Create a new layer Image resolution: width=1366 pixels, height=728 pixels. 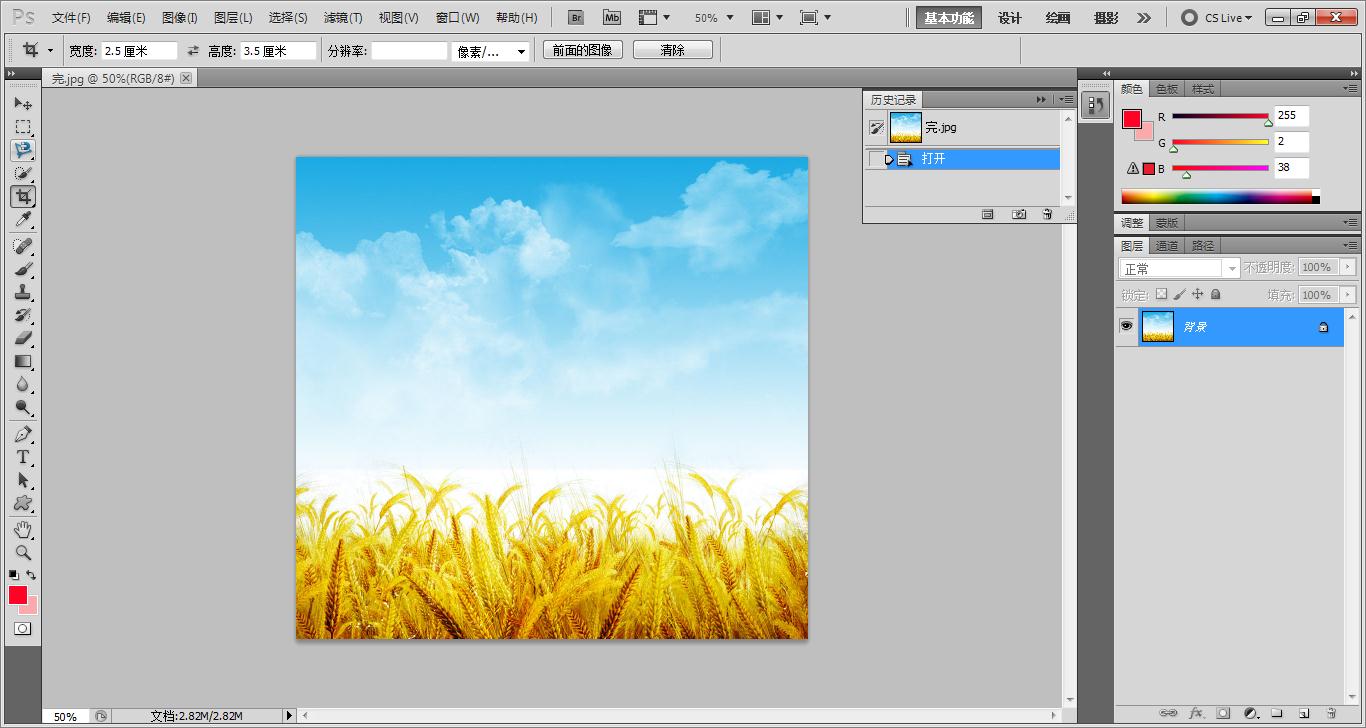click(1303, 713)
